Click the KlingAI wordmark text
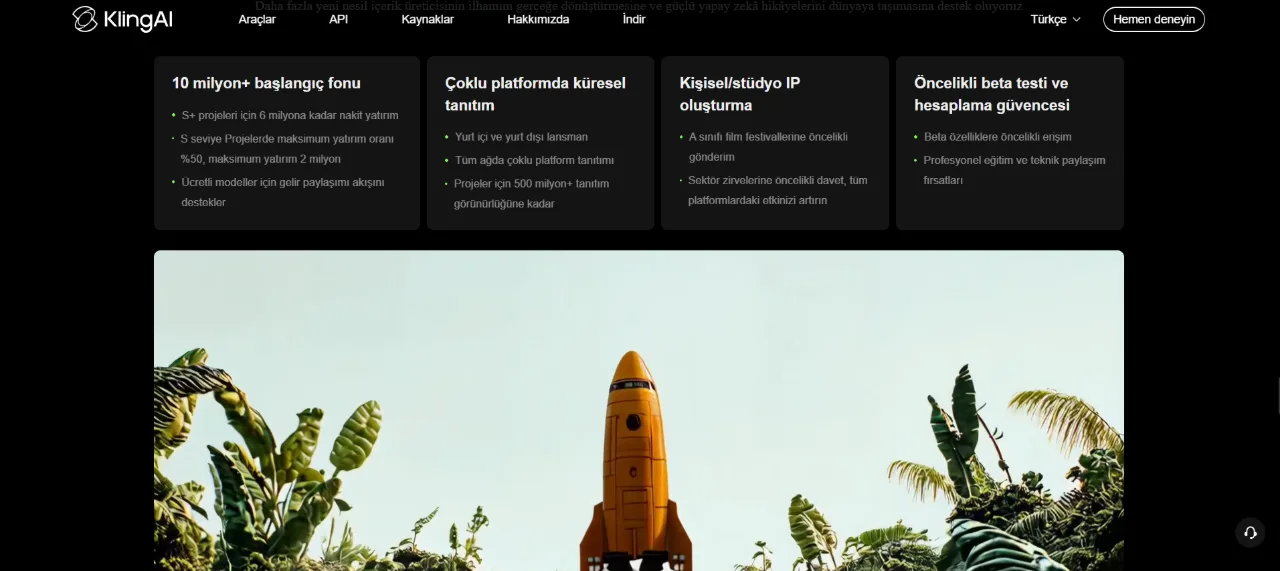 pos(138,20)
